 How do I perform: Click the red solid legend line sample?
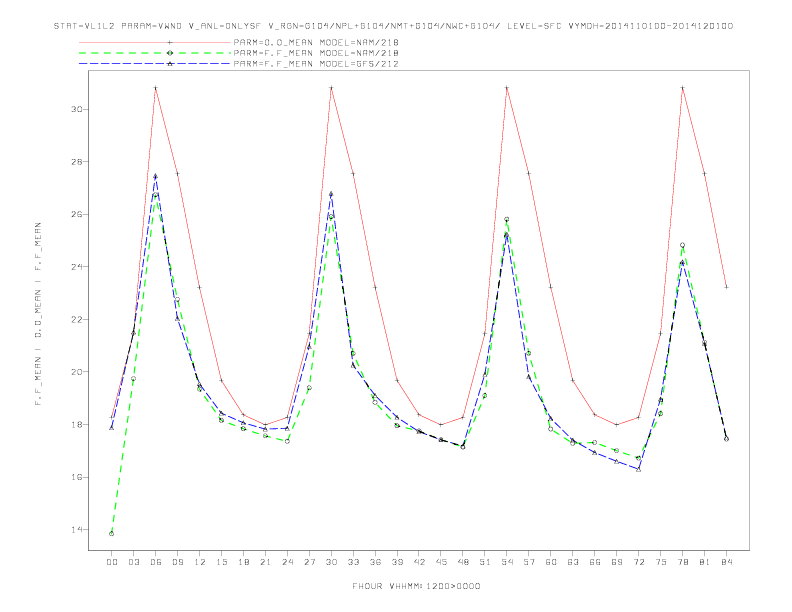[x=155, y=42]
